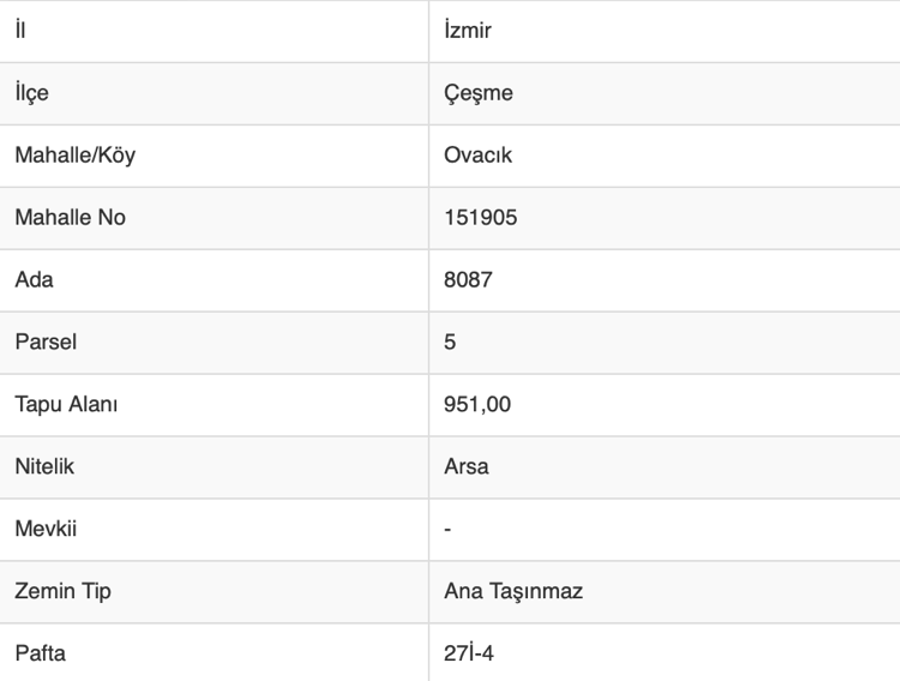
Task: Click the Ada value 8087
Action: pyautogui.click(x=468, y=280)
